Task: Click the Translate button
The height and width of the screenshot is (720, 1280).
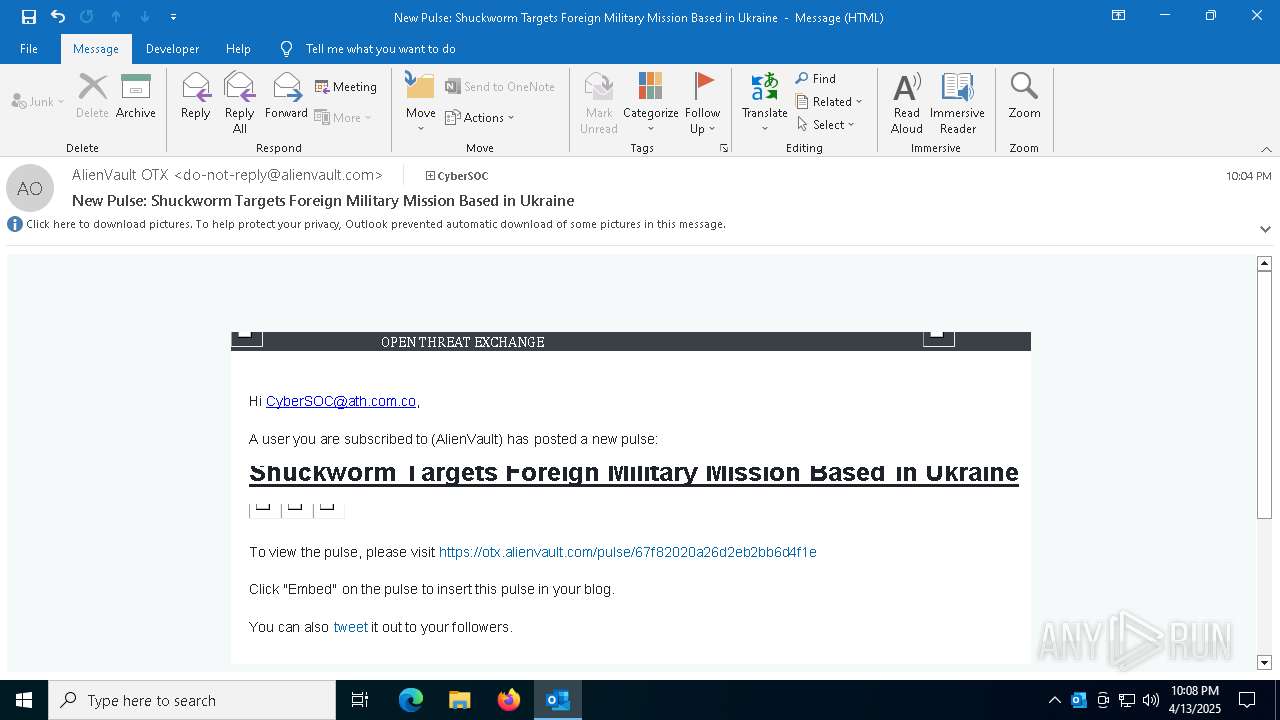Action: pos(765,103)
